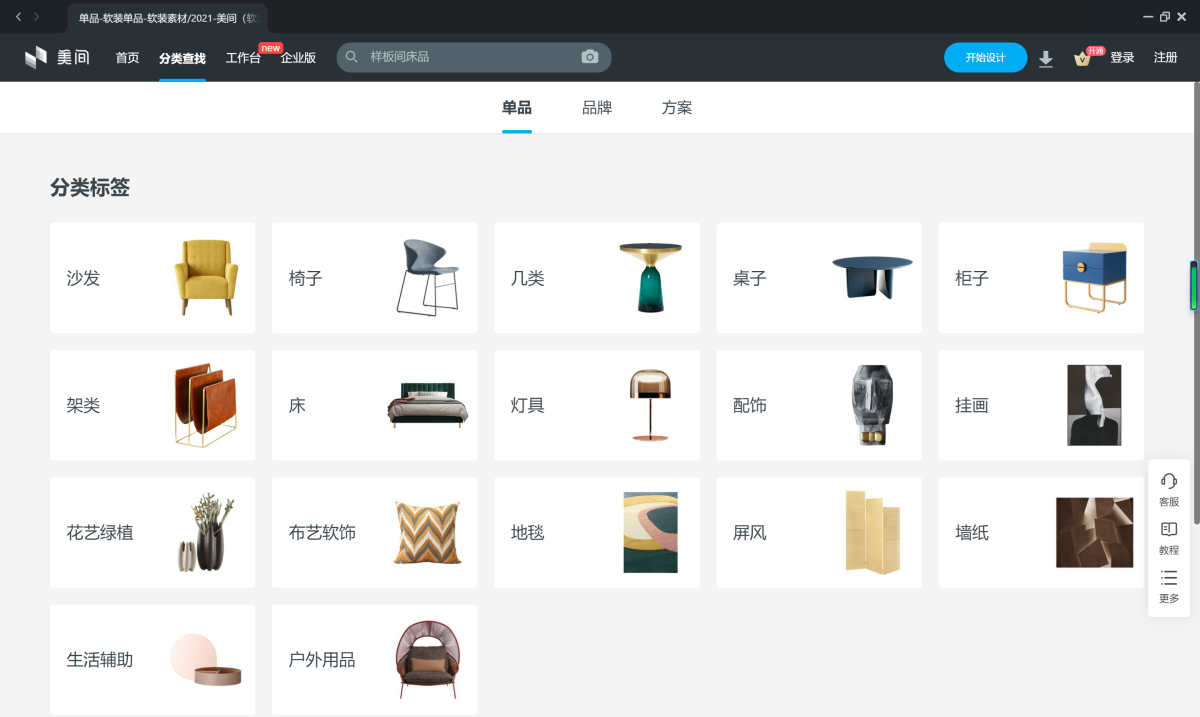This screenshot has width=1200, height=717.
Task: Click the 注册 link
Action: [1165, 58]
